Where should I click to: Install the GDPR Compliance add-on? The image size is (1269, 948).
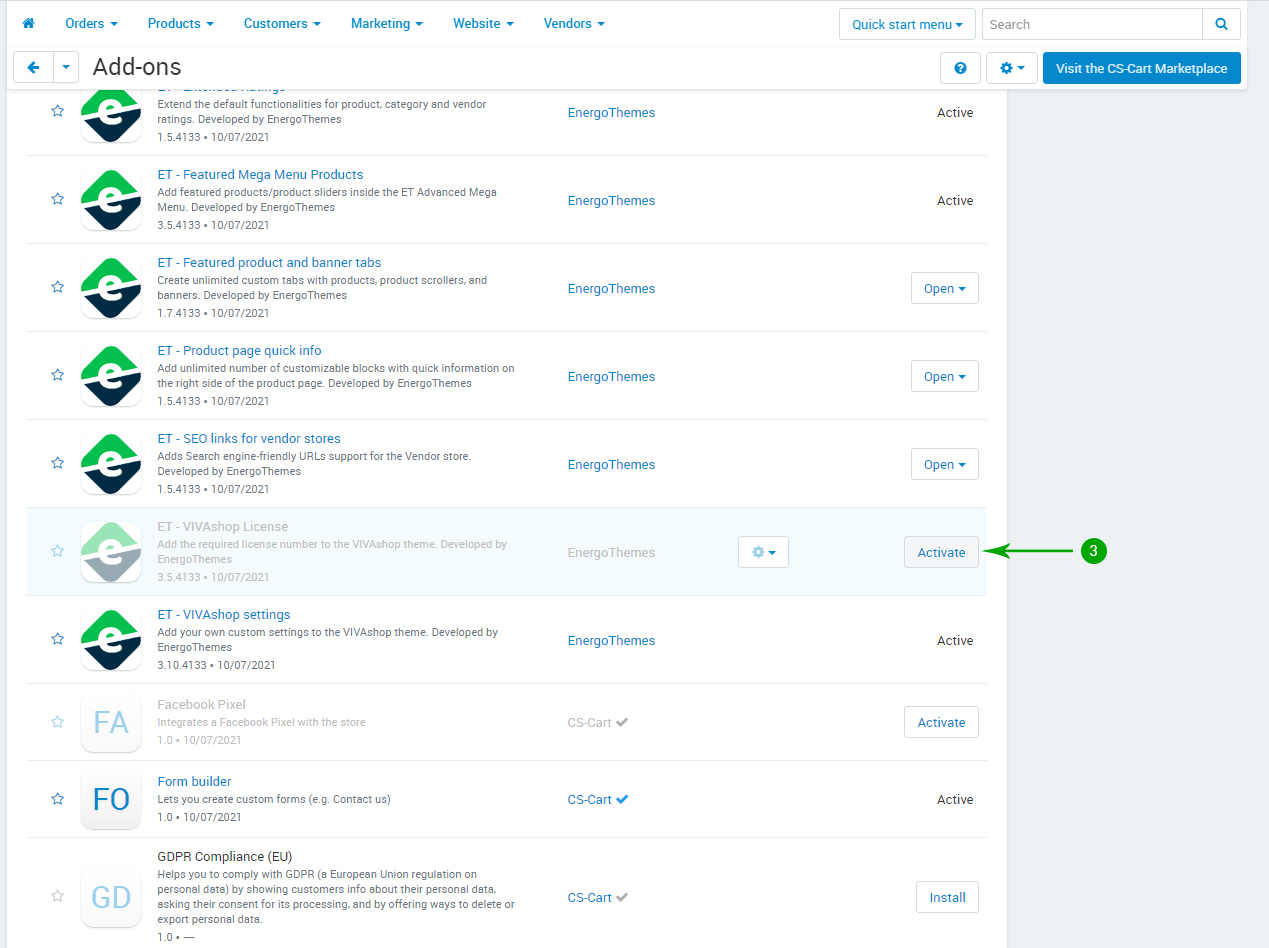947,897
